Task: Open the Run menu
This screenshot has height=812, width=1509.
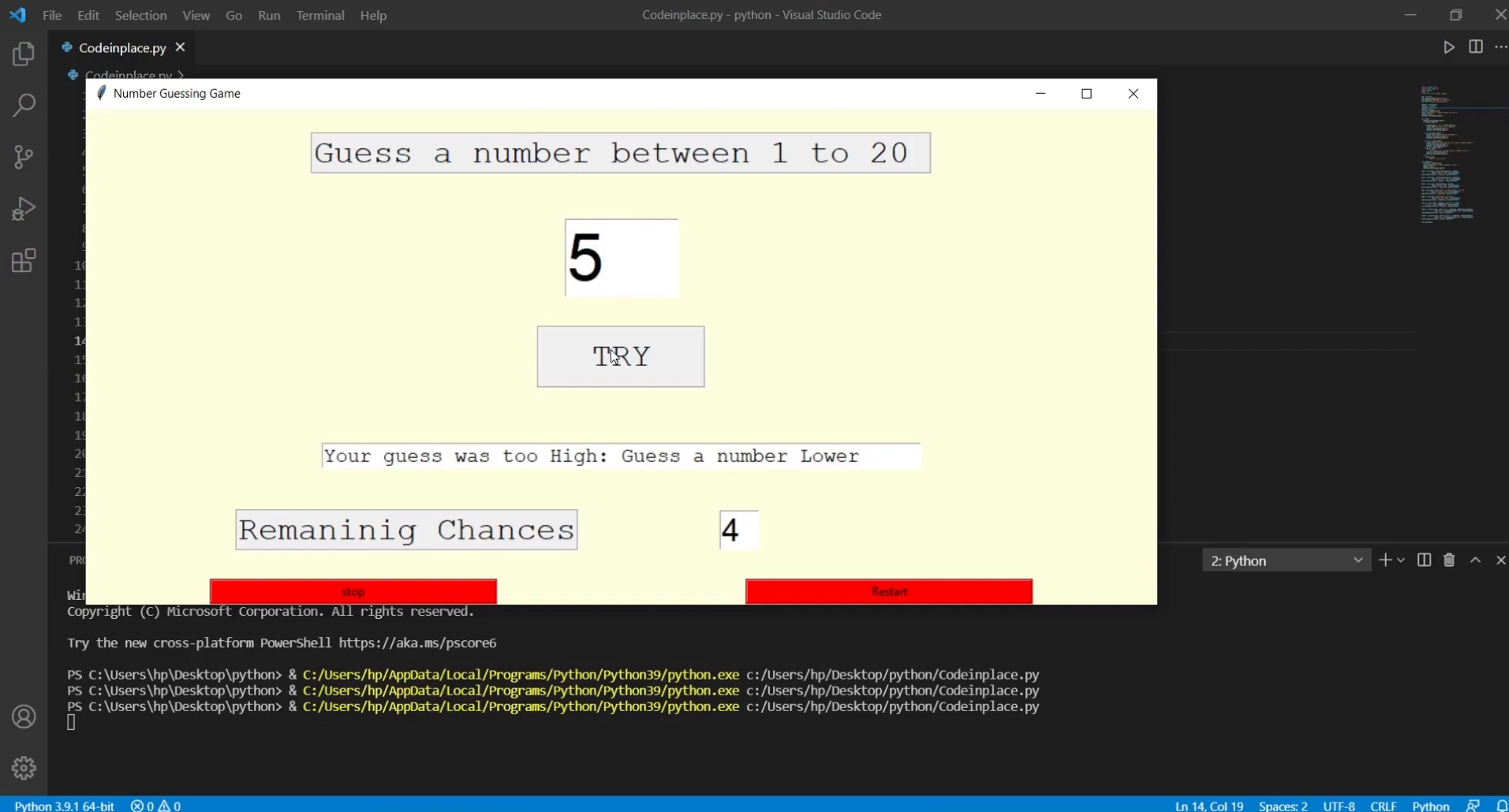Action: (269, 15)
